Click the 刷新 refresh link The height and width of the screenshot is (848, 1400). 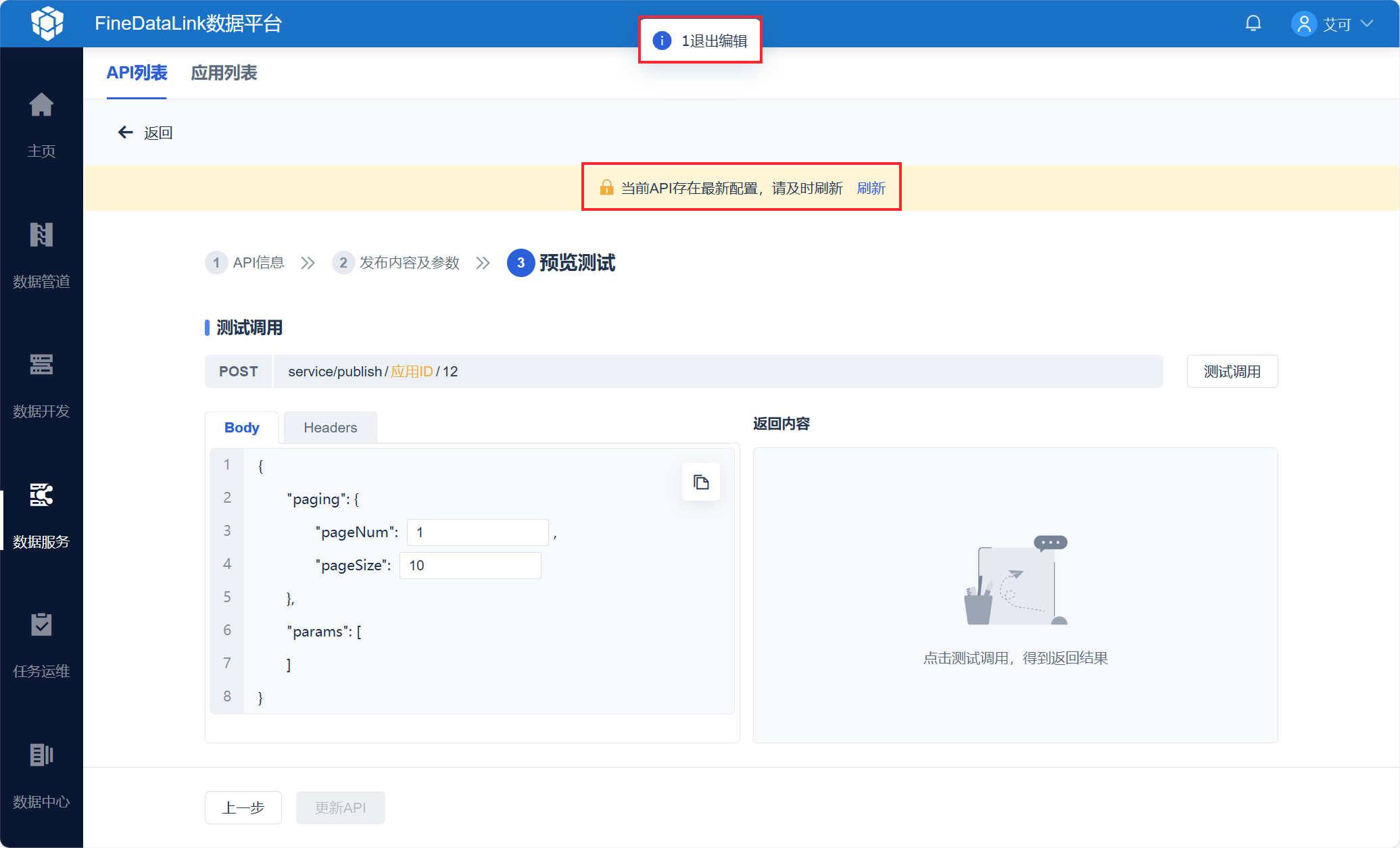tap(871, 189)
